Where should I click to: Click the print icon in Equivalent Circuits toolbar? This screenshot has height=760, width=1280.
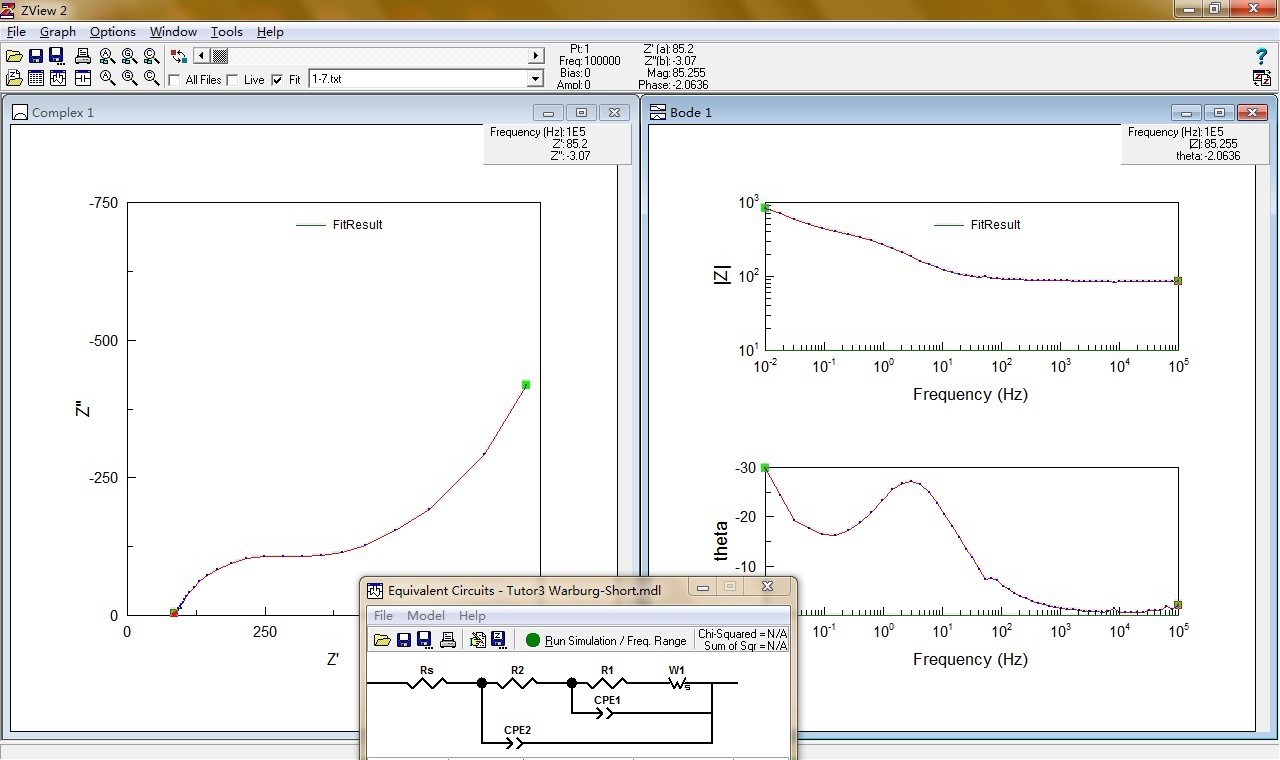pyautogui.click(x=448, y=640)
